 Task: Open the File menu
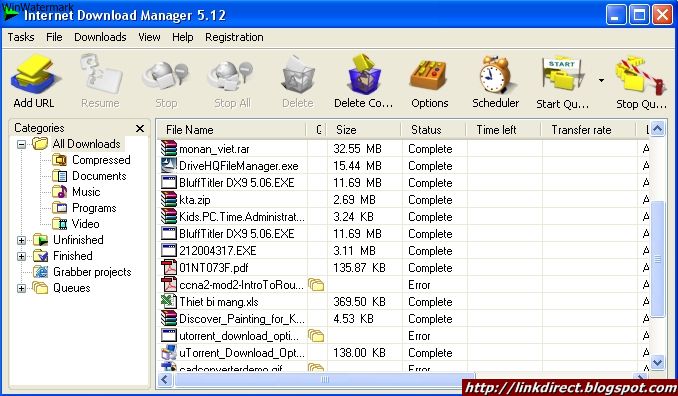pyautogui.click(x=54, y=37)
